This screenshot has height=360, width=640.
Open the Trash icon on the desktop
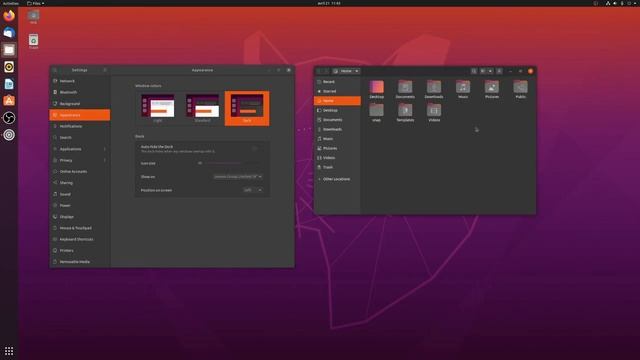[33, 41]
